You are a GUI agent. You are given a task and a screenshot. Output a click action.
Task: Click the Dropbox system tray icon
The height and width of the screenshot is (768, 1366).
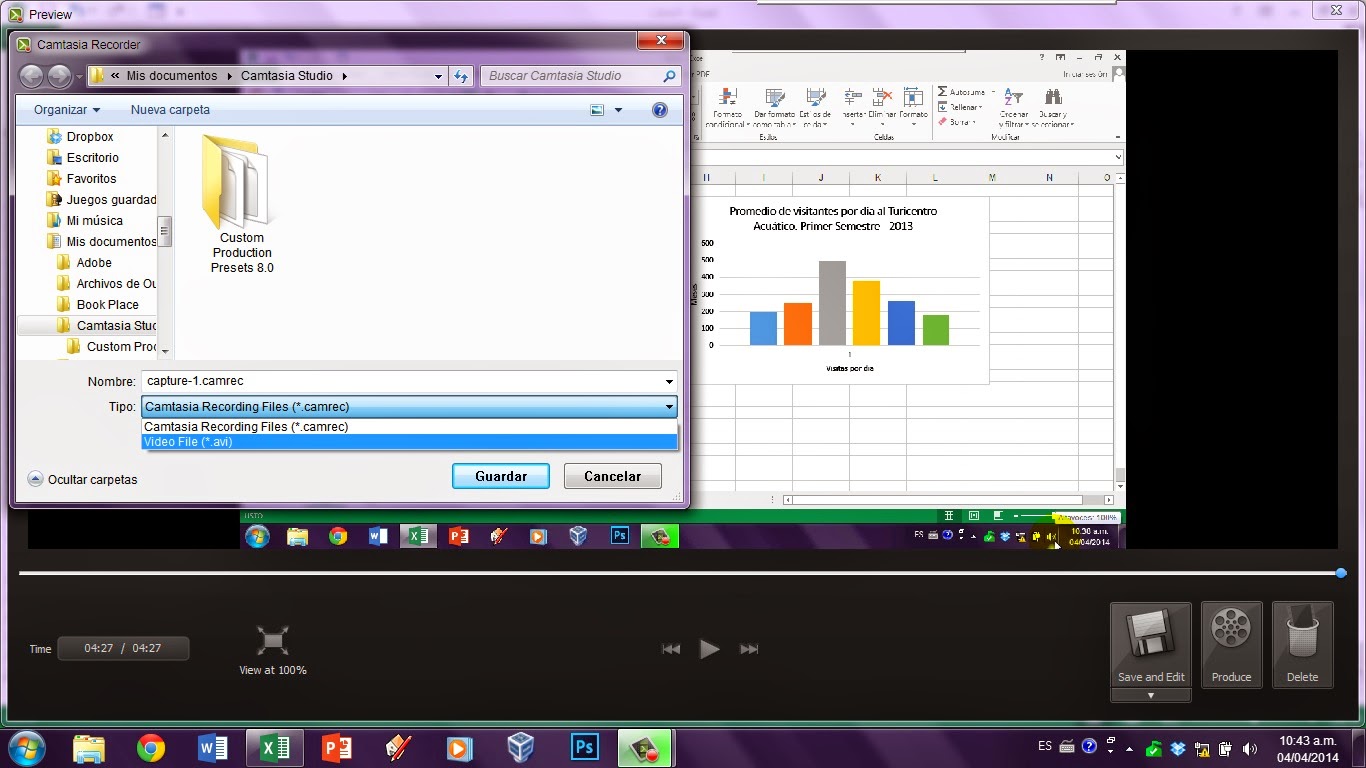tap(1178, 748)
